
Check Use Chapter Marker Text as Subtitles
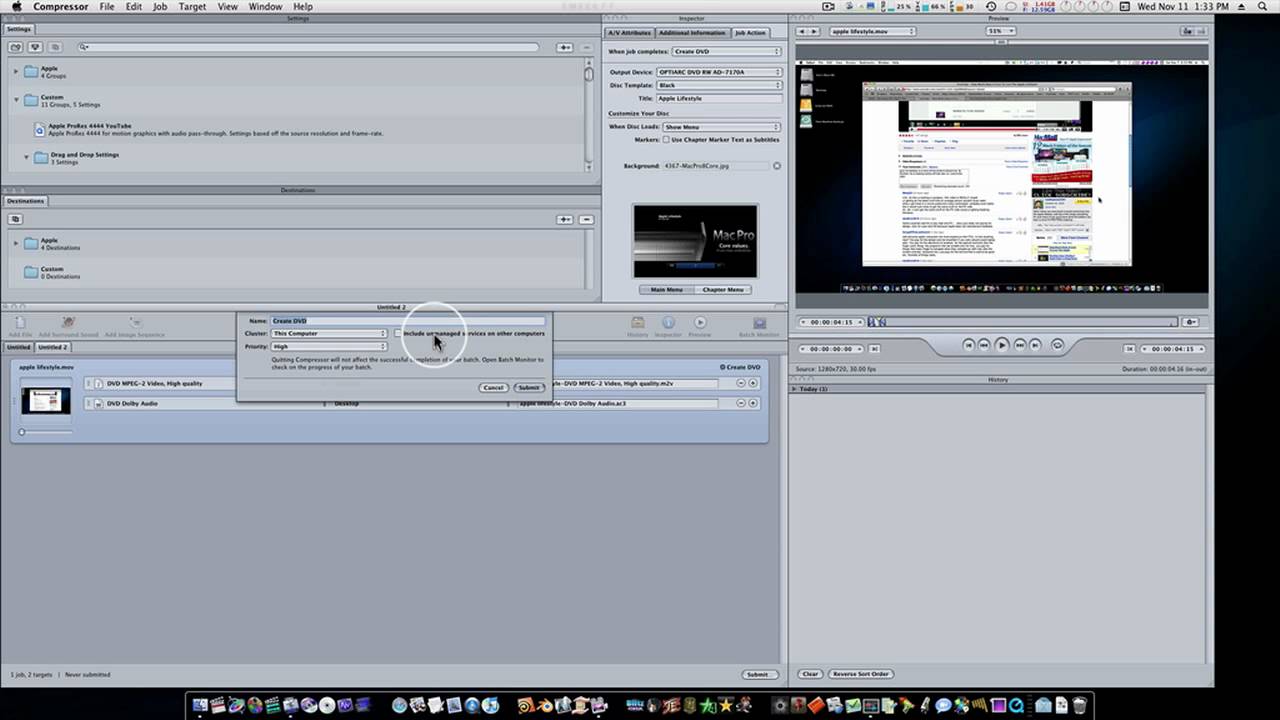[x=666, y=140]
